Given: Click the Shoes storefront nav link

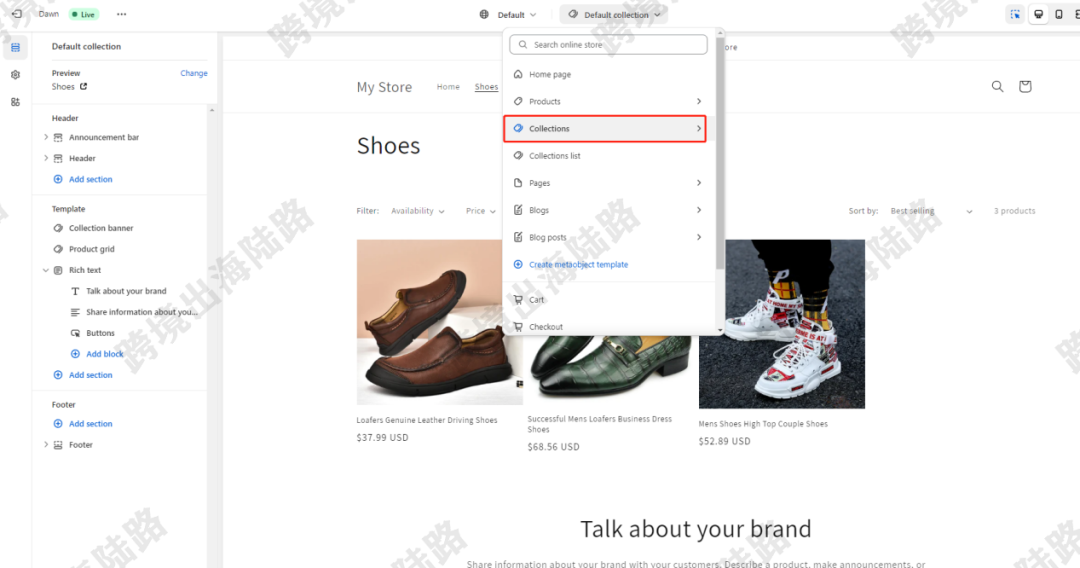Looking at the screenshot, I should [486, 87].
